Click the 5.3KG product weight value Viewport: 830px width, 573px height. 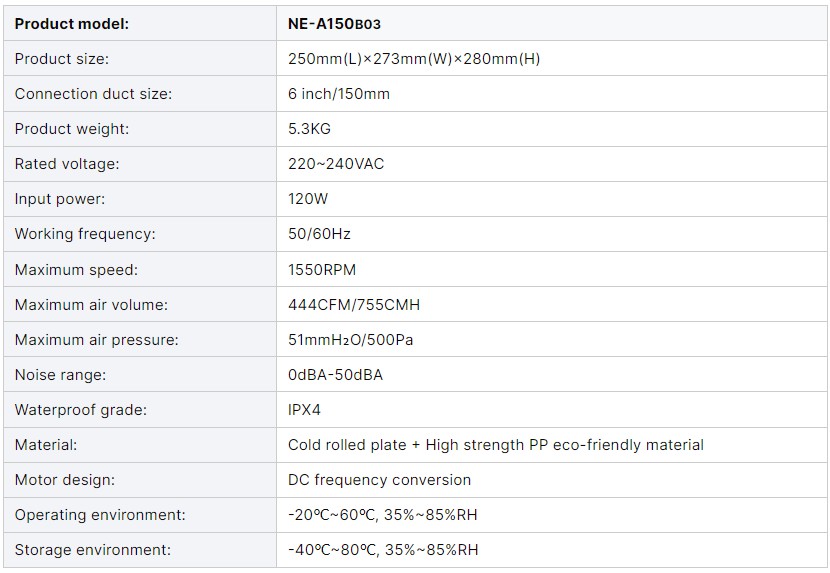click(309, 129)
